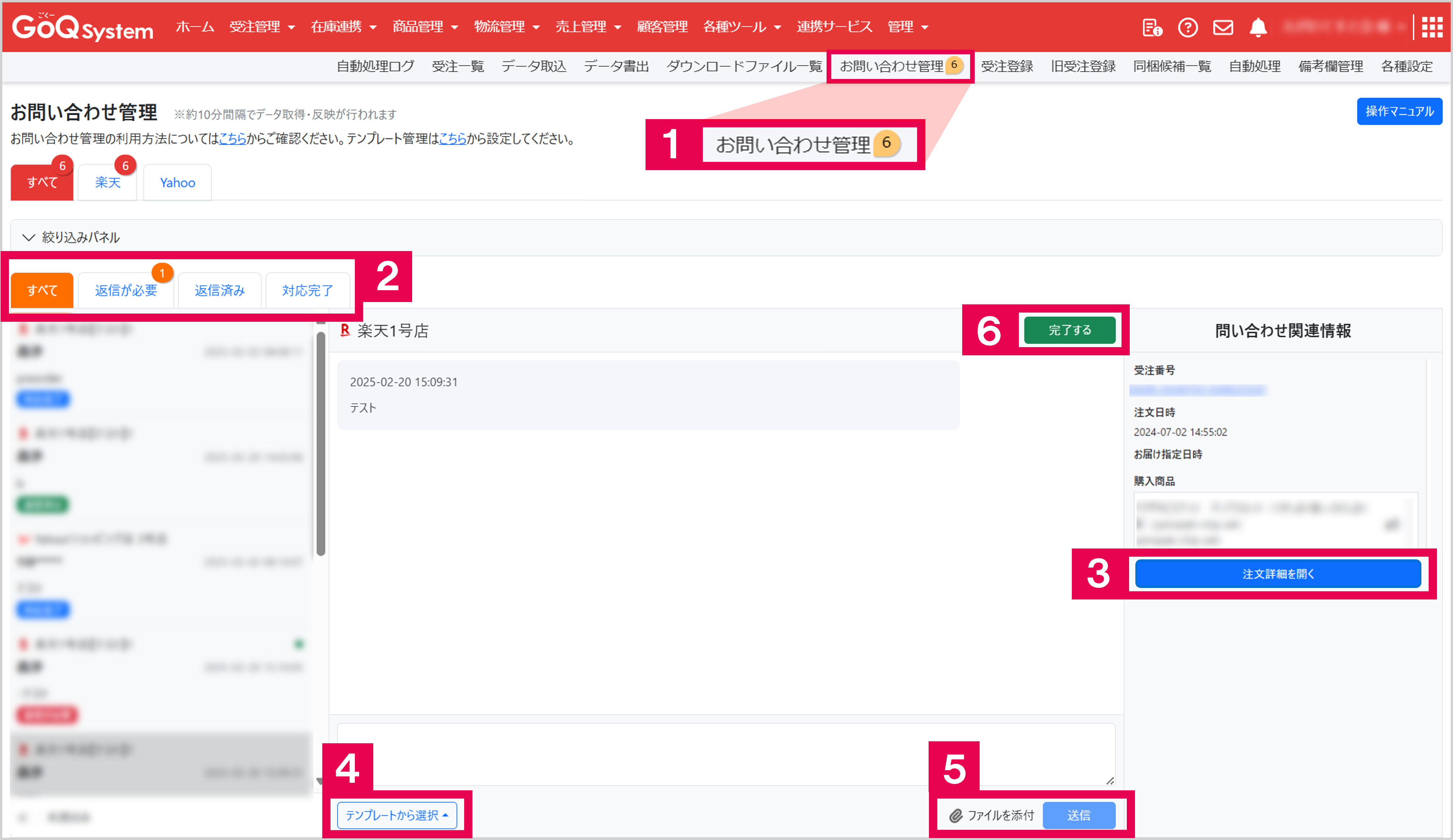
Task: Open 同梱候補一覧 submenu item
Action: 1172,66
